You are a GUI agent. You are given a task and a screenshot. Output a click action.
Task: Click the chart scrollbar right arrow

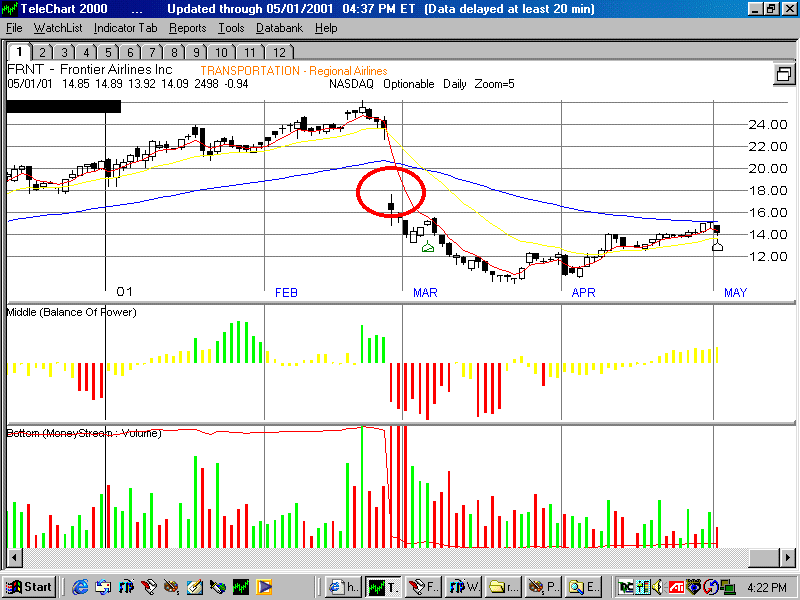click(x=787, y=557)
